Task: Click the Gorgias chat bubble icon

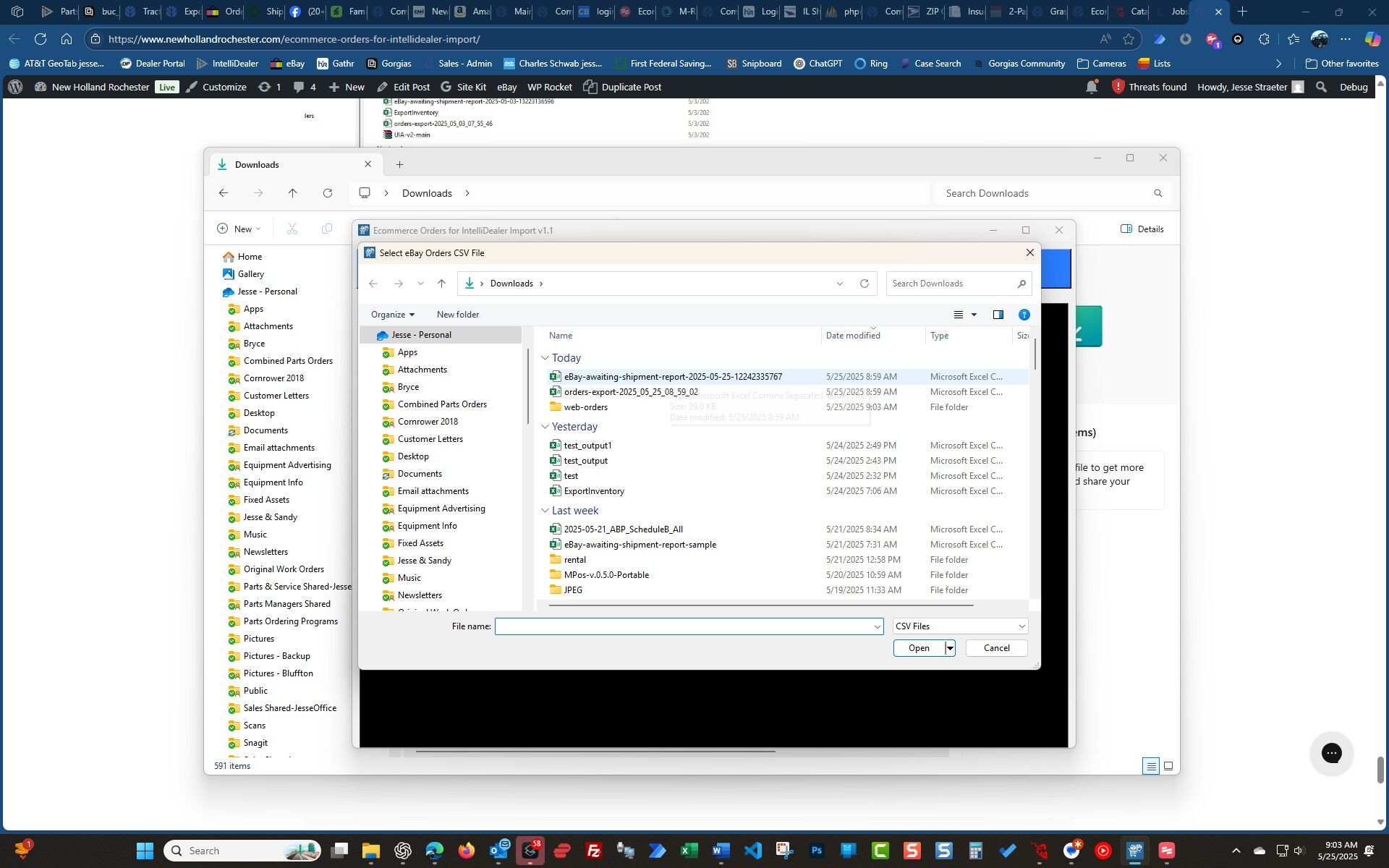Action: point(1331,753)
